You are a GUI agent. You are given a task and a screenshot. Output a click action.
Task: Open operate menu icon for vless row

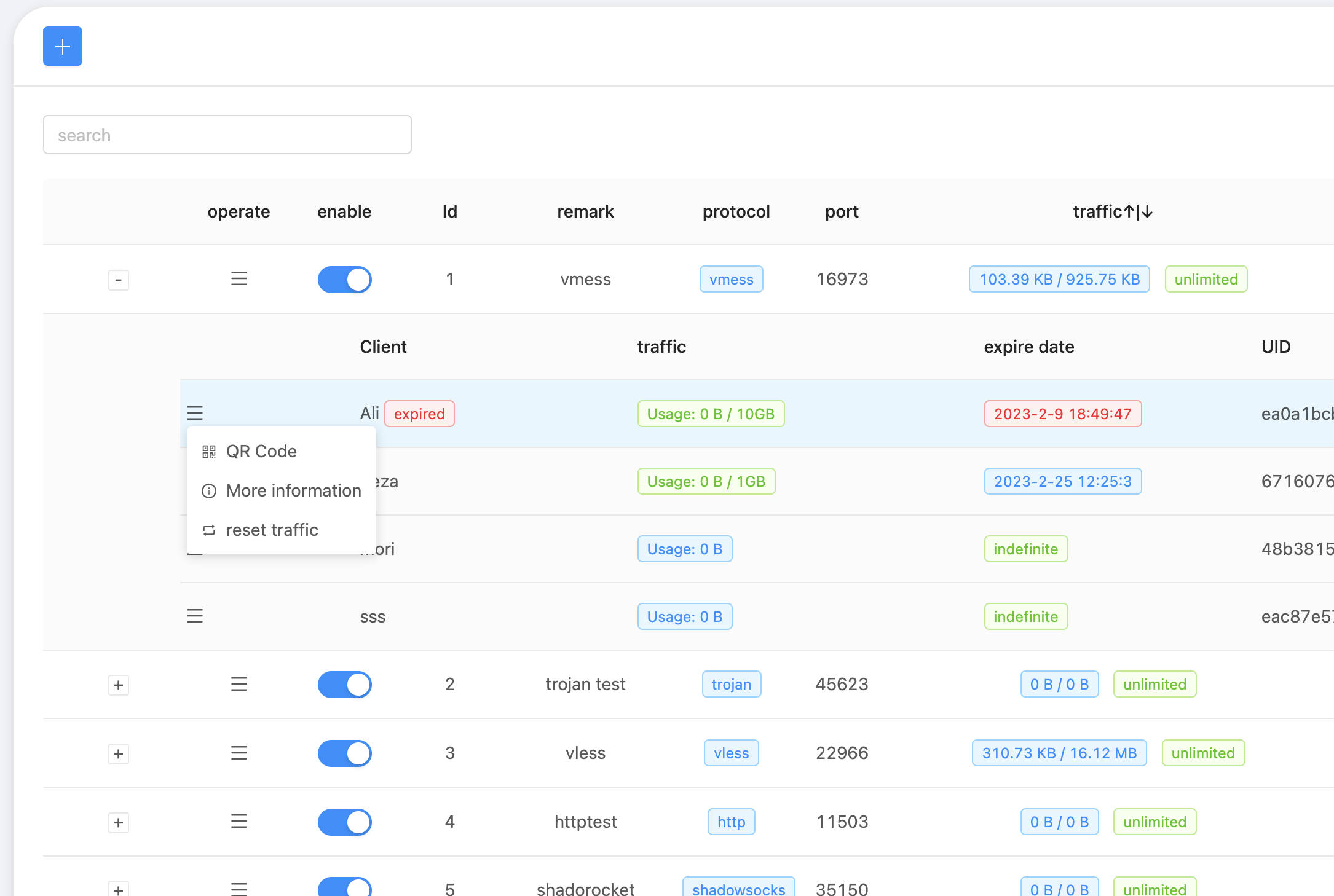tap(239, 753)
